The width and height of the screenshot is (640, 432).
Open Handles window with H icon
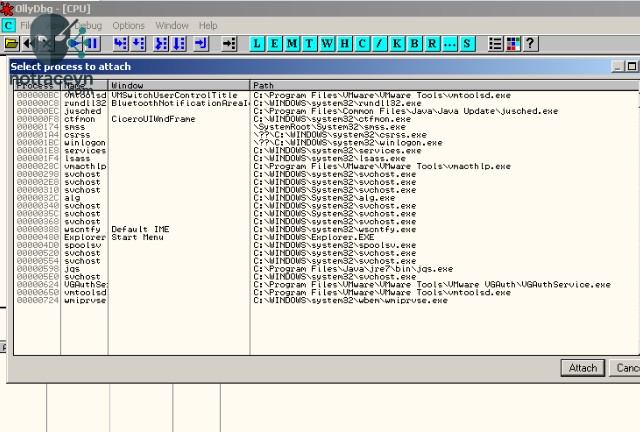click(344, 44)
